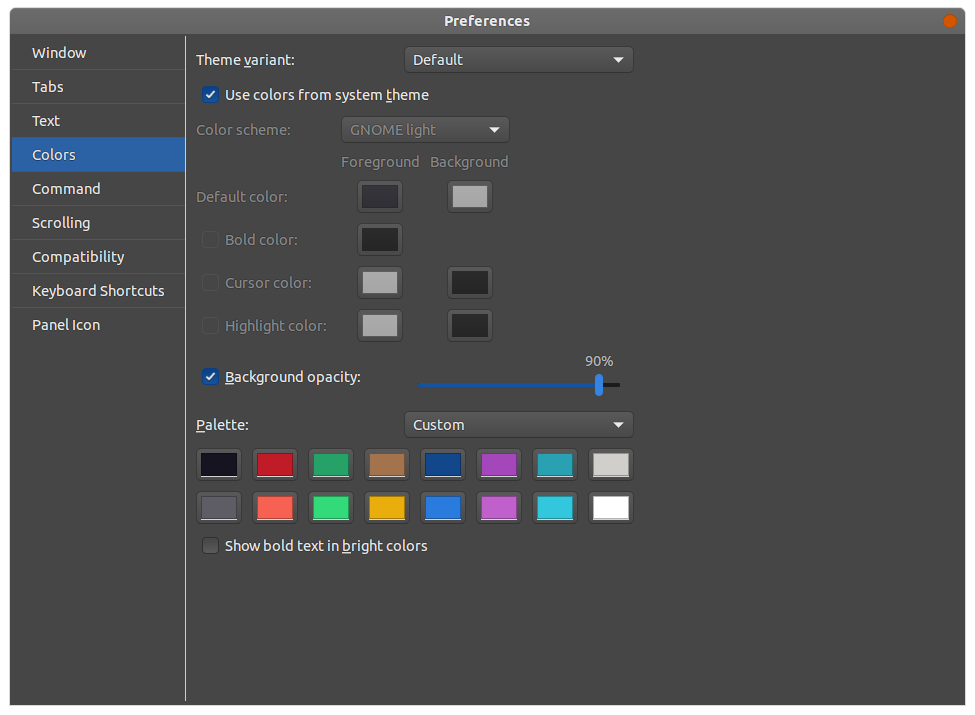Click the Background opacity slider handle
The width and height of the screenshot is (975, 715).
pyautogui.click(x=599, y=385)
